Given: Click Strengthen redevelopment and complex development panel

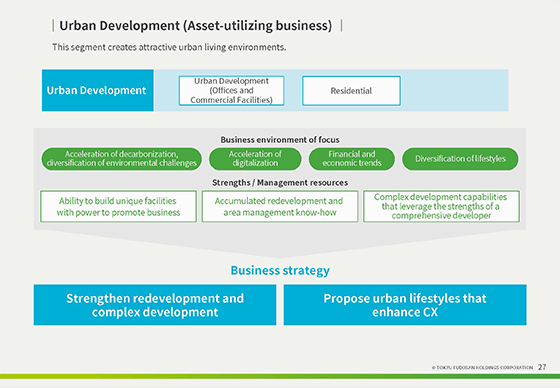Looking at the screenshot, I should [x=155, y=305].
